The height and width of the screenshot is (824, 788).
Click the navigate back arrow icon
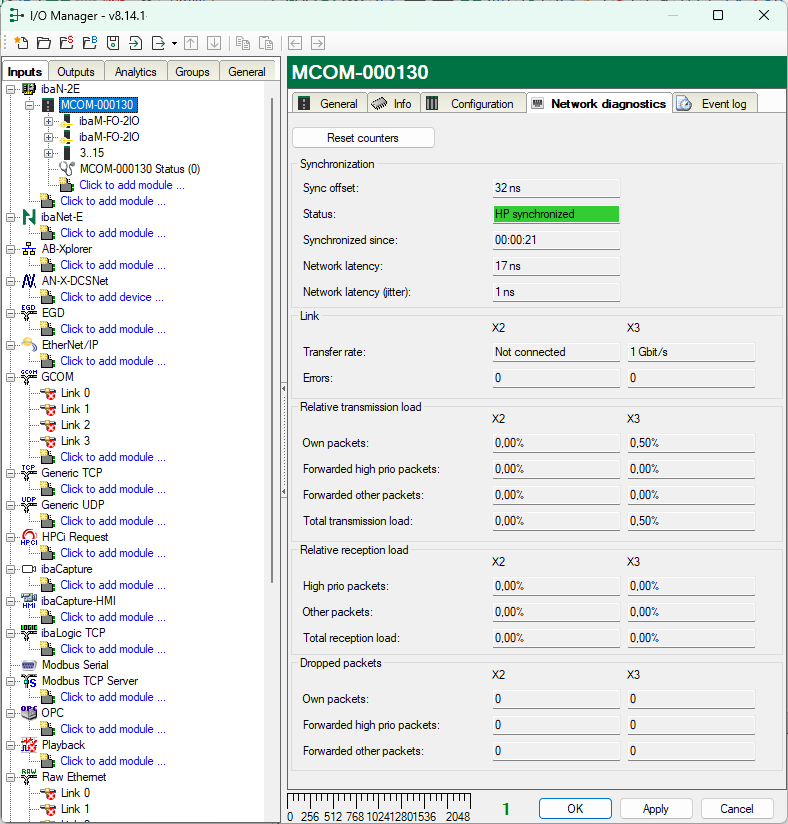[x=295, y=43]
